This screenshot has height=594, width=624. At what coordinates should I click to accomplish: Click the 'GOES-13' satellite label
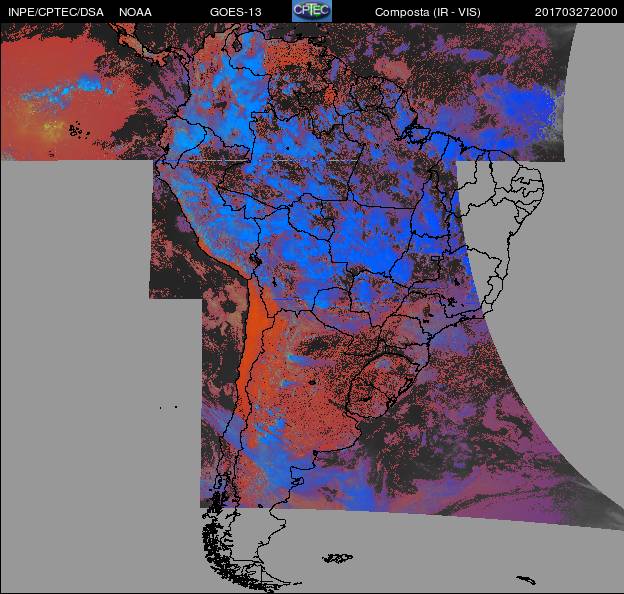236,12
